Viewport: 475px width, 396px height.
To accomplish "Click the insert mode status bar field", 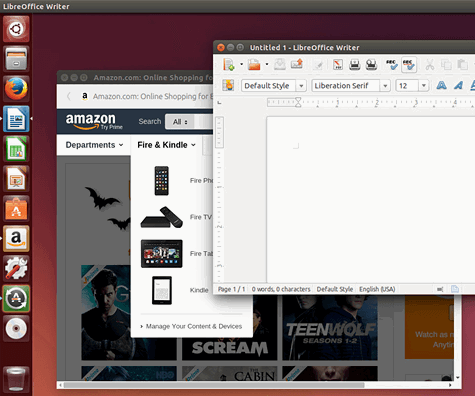I will coord(440,289).
